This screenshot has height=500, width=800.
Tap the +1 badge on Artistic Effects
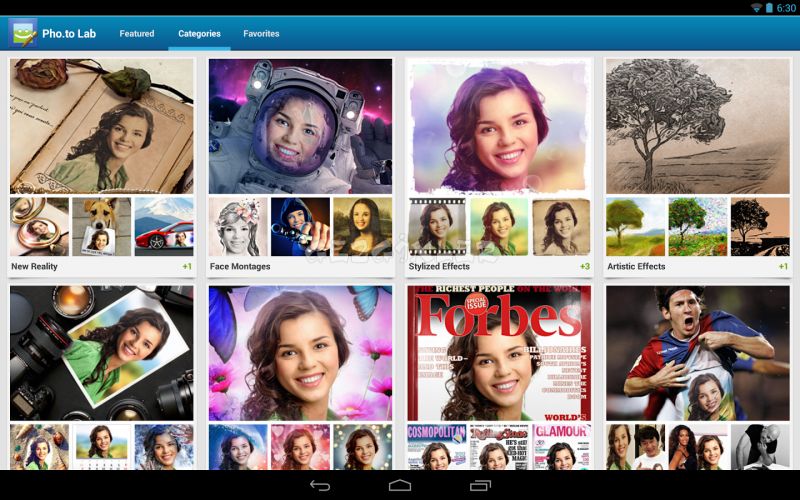coord(783,266)
